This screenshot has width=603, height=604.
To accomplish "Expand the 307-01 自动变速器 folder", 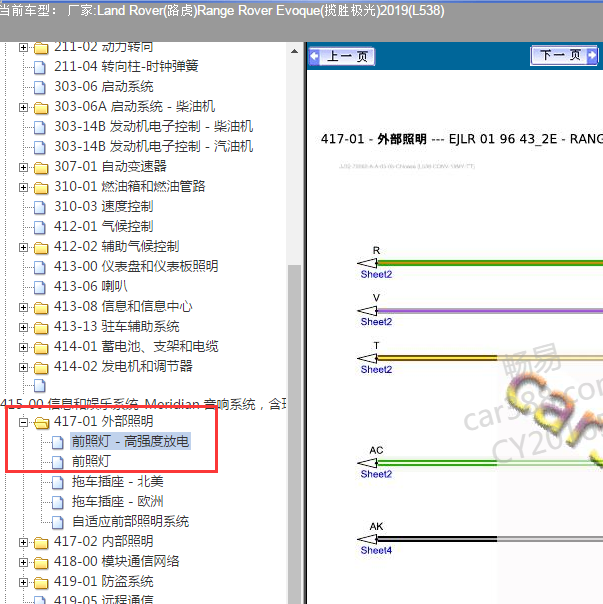I will click(23, 167).
